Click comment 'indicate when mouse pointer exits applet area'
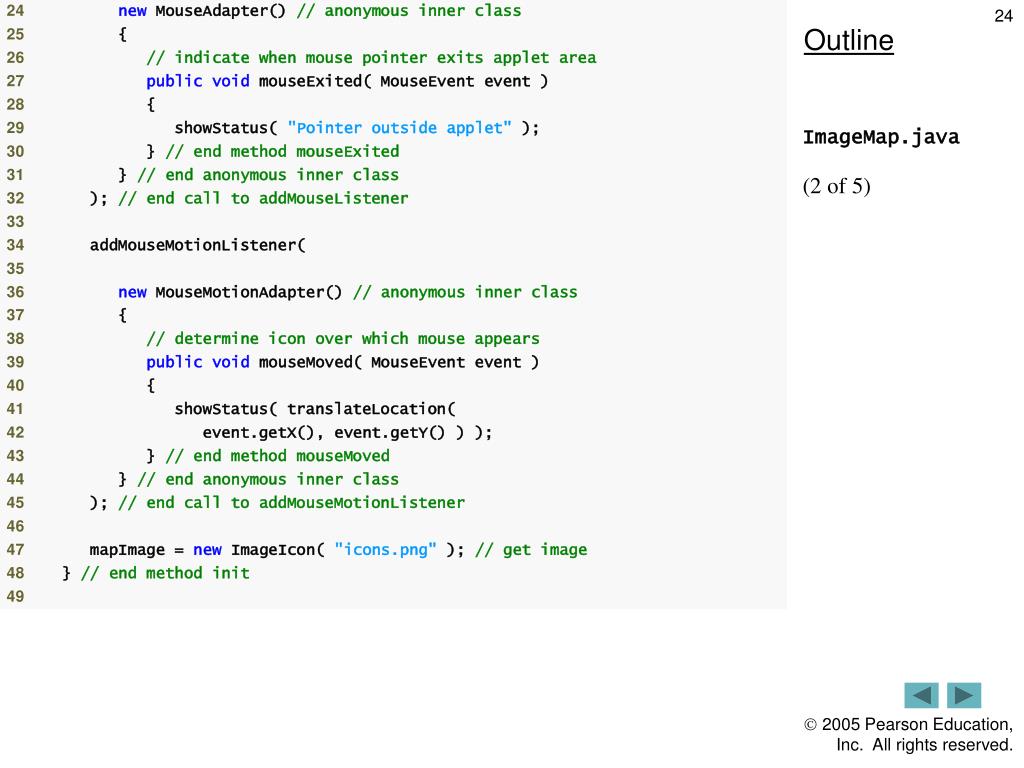1024x768 pixels. pyautogui.click(x=371, y=57)
